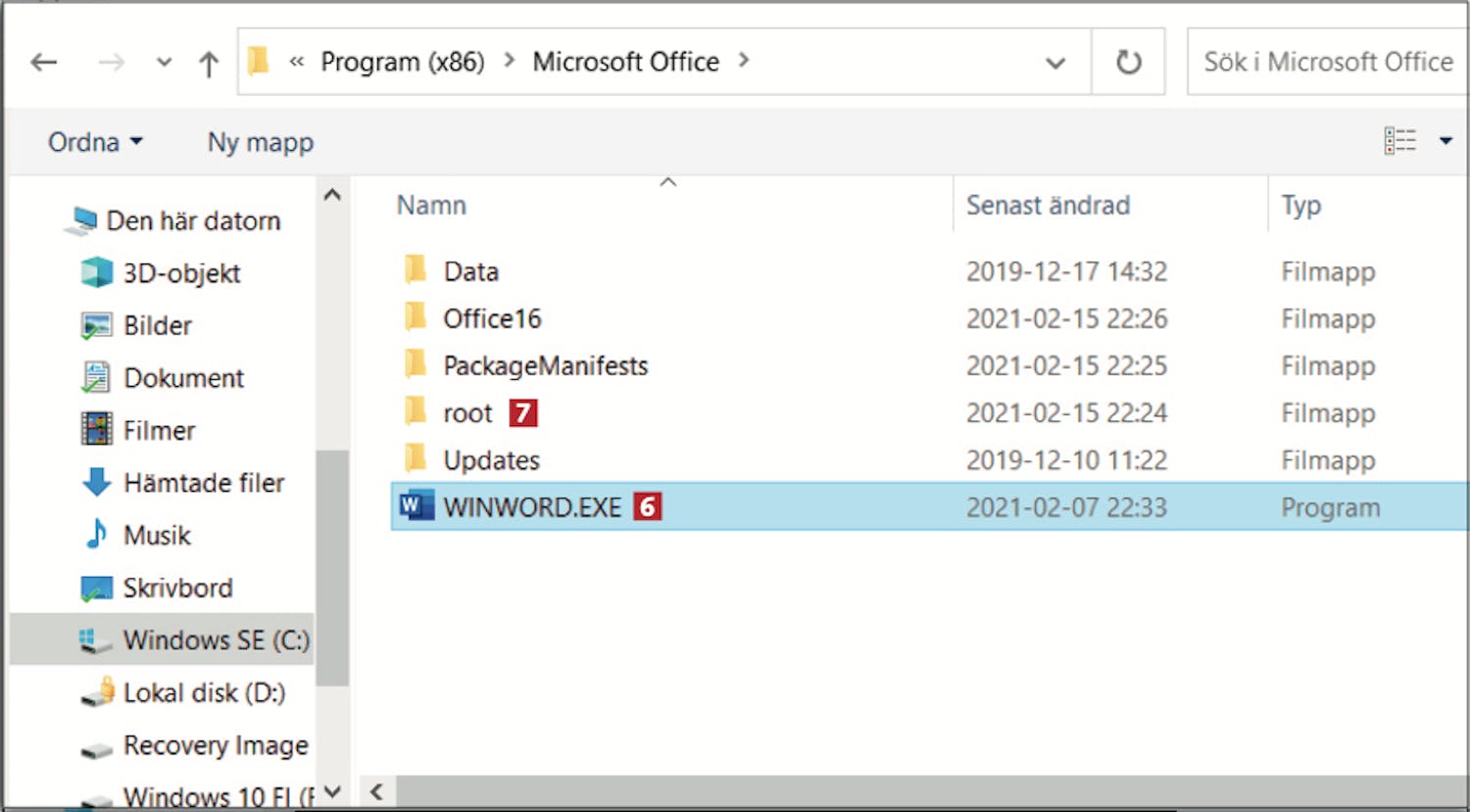This screenshot has width=1470, height=812.
Task: Click the Musik note icon
Action: [x=97, y=534]
